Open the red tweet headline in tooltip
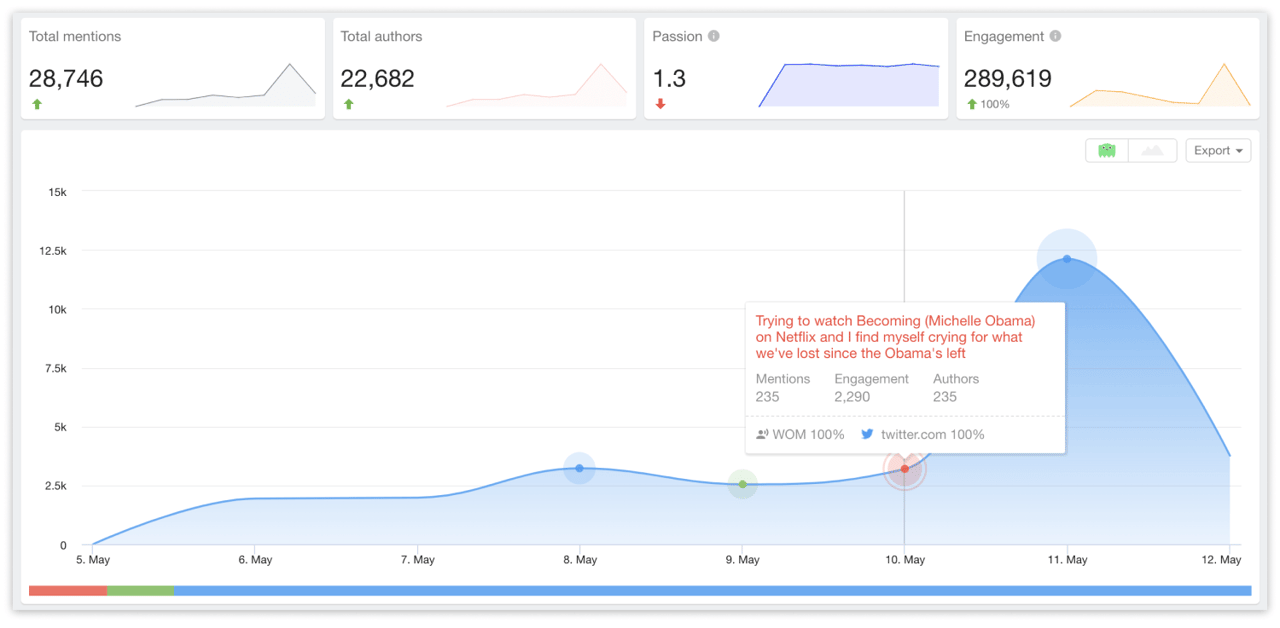The height and width of the screenshot is (628, 1280). coord(895,337)
